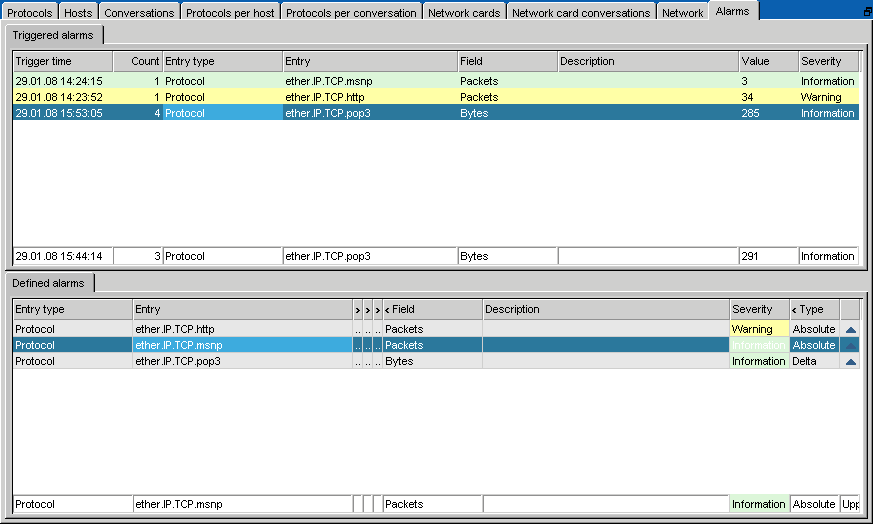Image resolution: width=873 pixels, height=524 pixels.
Task: Click the Value filter field showing 291
Action: click(x=767, y=256)
